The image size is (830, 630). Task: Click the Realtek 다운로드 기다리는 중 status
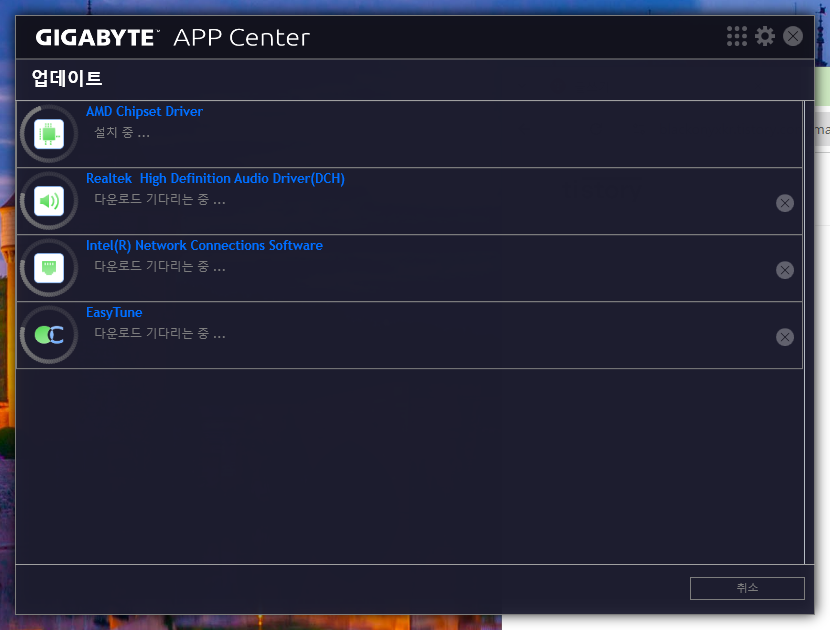(x=159, y=200)
